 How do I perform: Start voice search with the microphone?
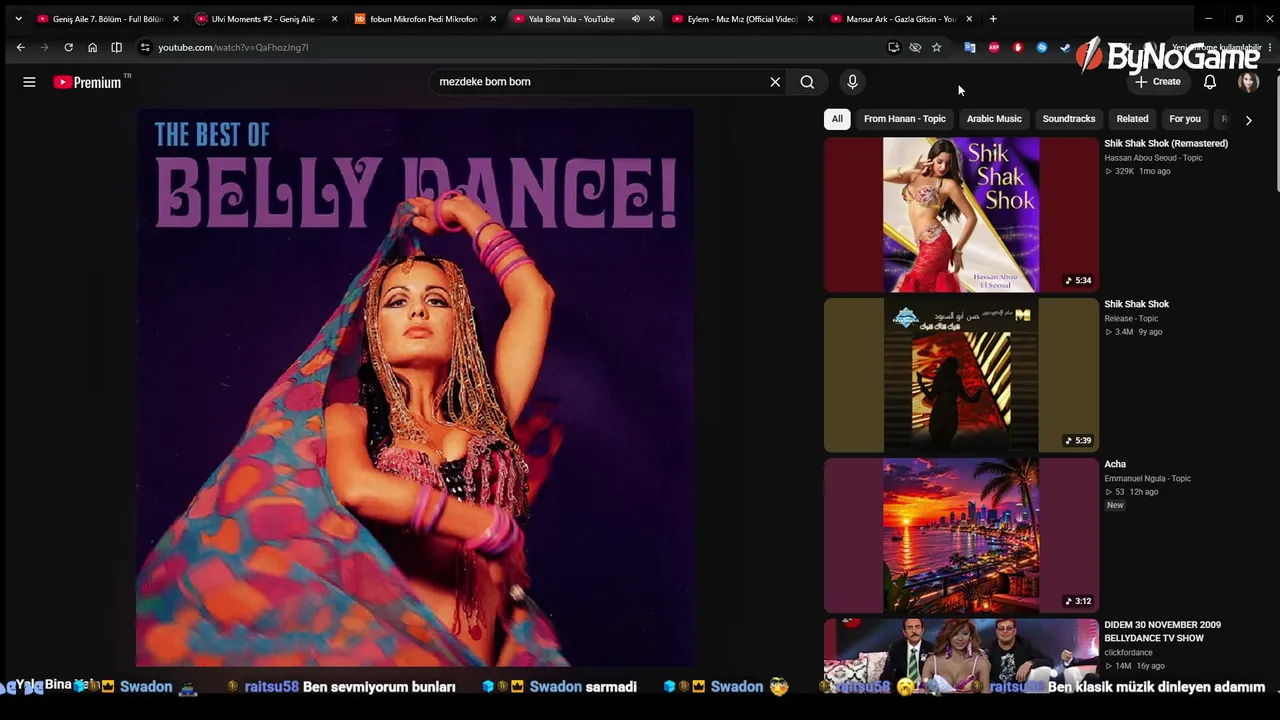coord(852,82)
